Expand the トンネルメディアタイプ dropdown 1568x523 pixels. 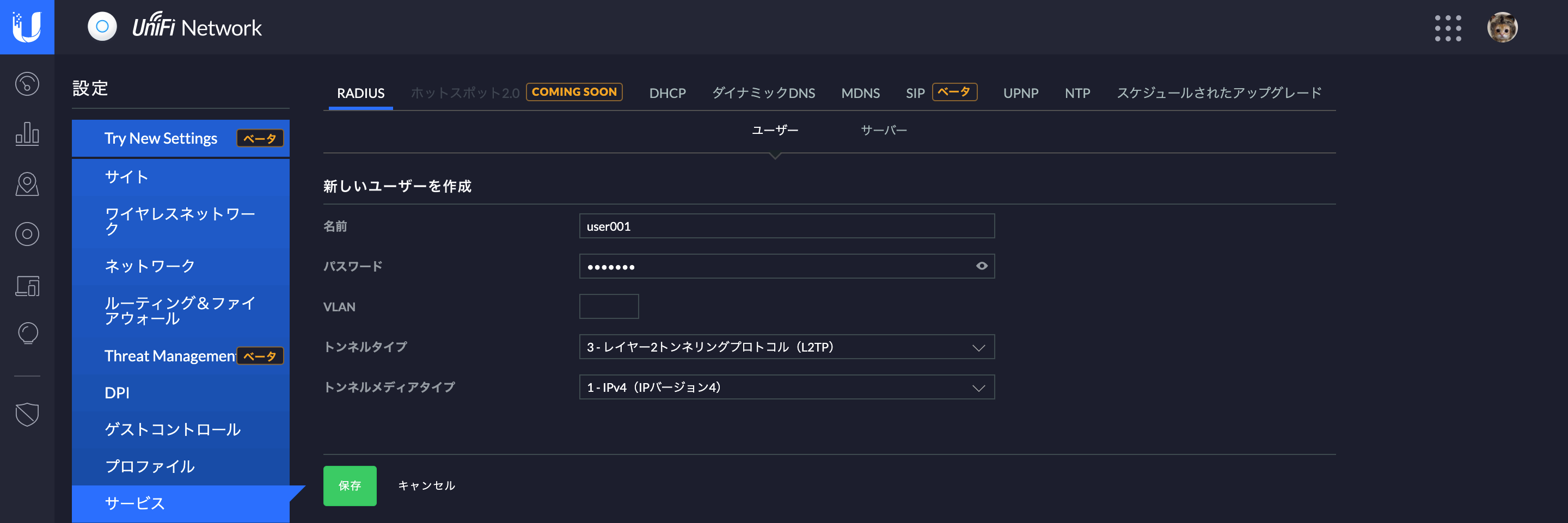[x=786, y=387]
